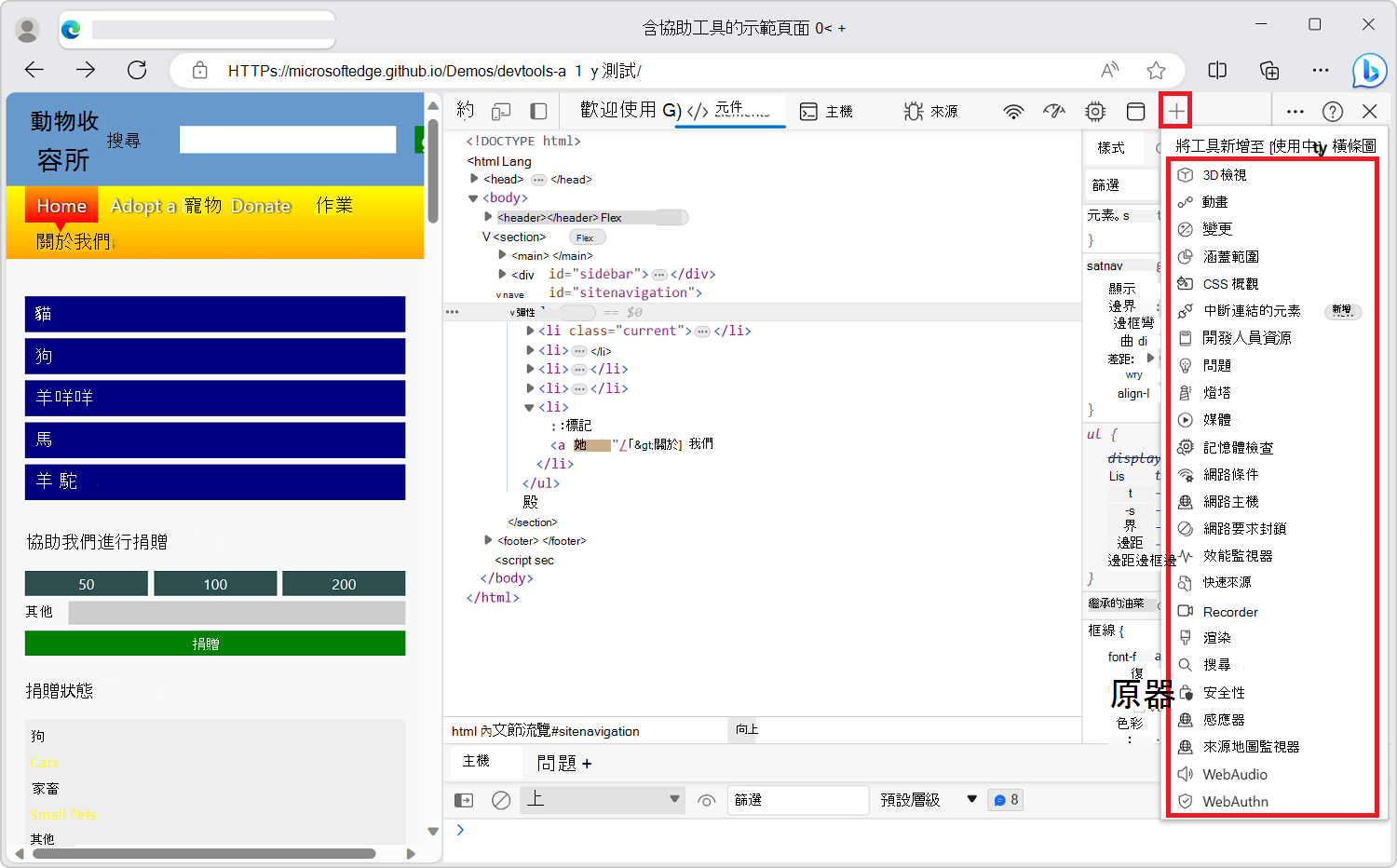Click the green 捐贈 donate button
The image size is (1397, 868).
(215, 644)
